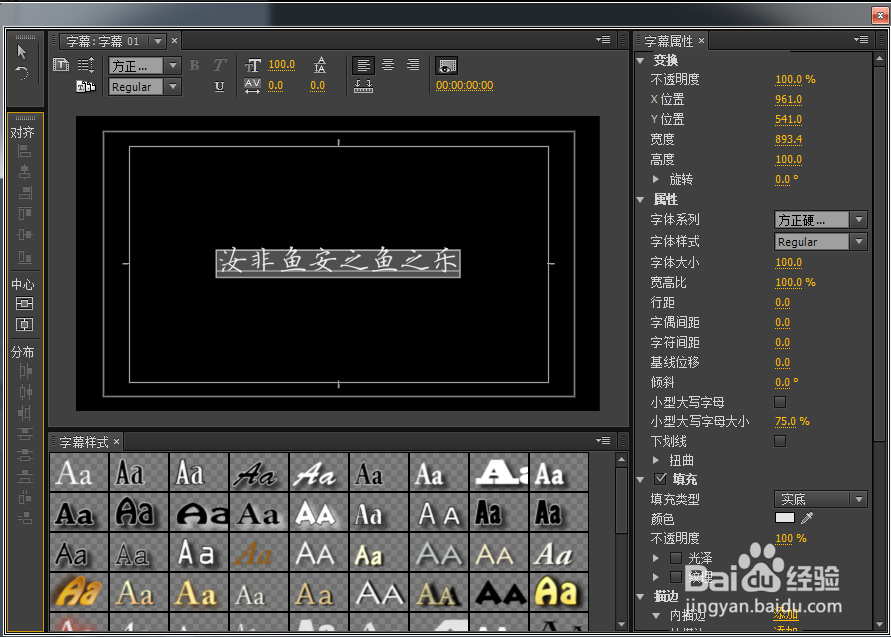Toggle Italic text formatting
This screenshot has width=891, height=637.
[x=220, y=65]
